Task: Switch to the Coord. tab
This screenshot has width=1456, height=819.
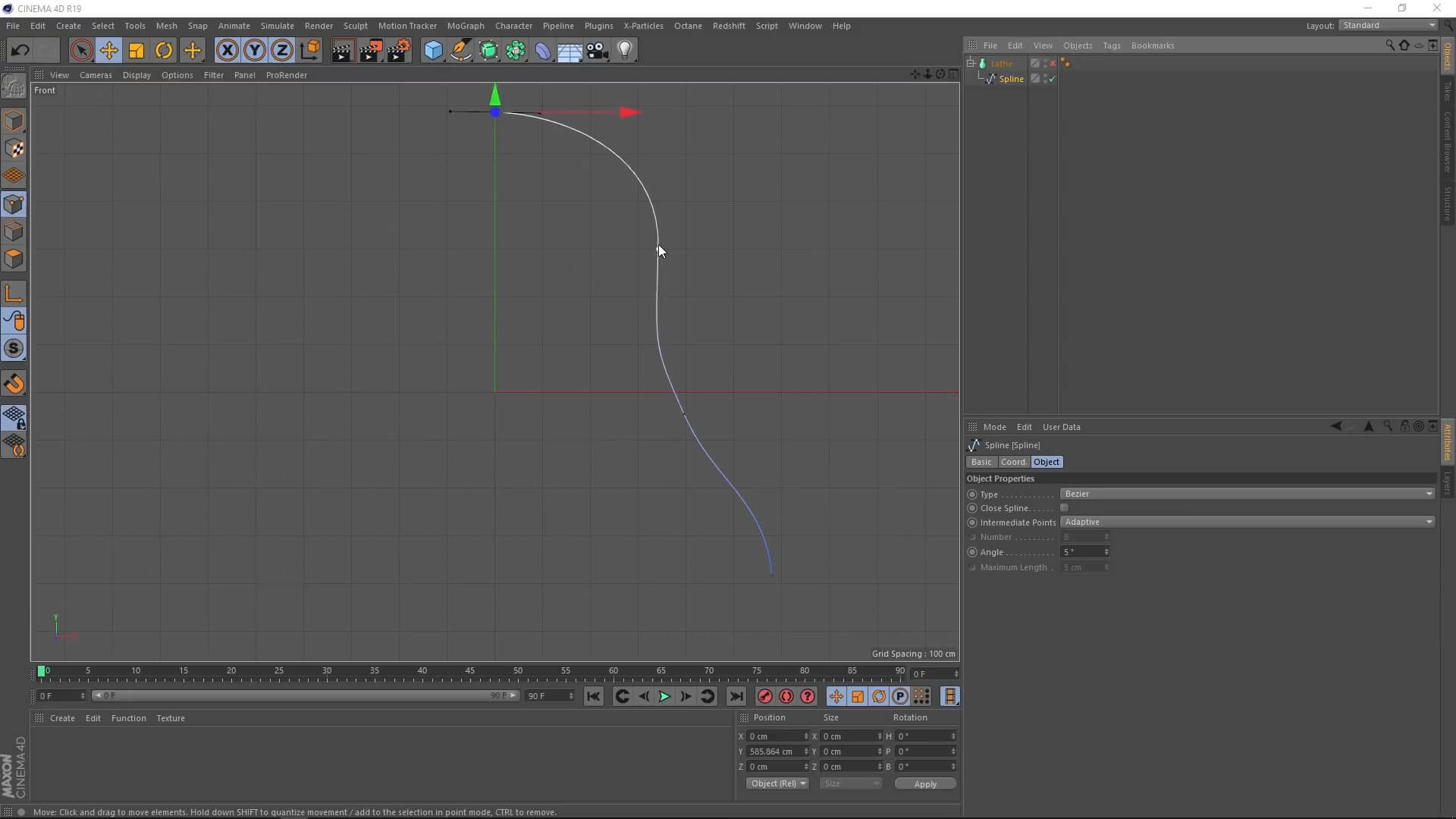Action: tap(1013, 462)
